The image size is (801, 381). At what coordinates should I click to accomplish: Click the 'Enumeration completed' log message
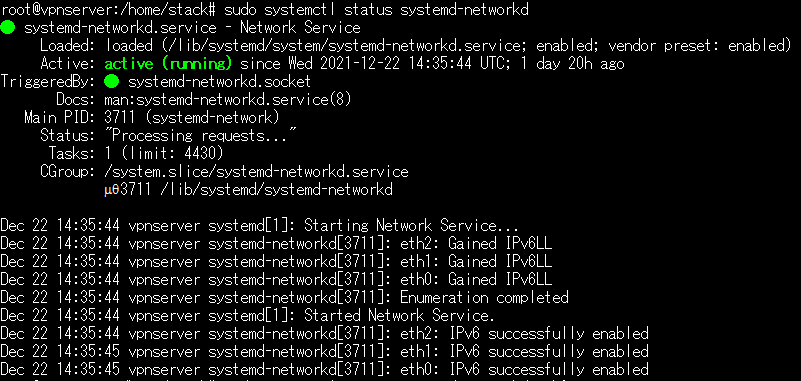[484, 297]
